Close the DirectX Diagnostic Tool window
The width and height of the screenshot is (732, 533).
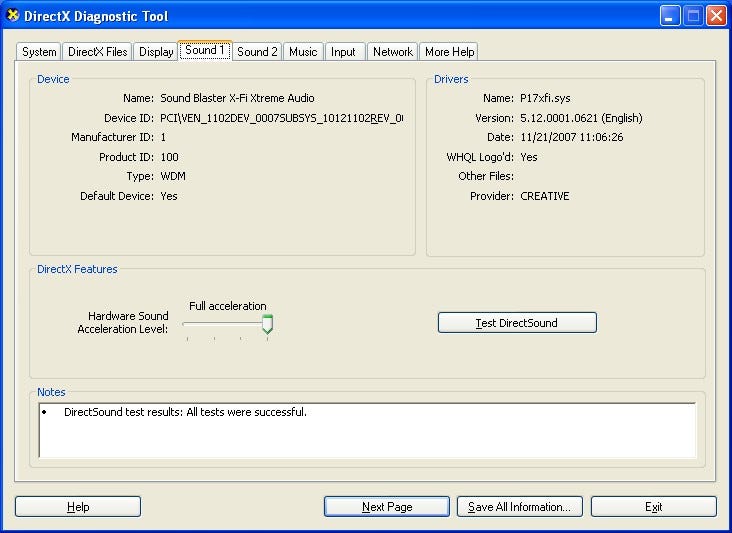pyautogui.click(x=716, y=16)
